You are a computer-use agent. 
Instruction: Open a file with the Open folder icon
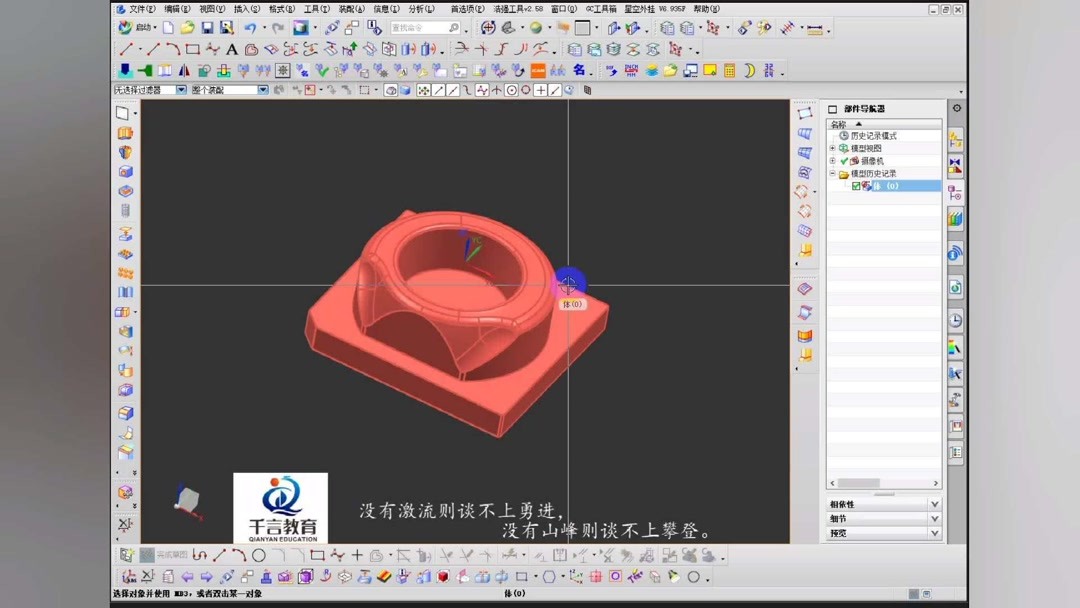(186, 28)
